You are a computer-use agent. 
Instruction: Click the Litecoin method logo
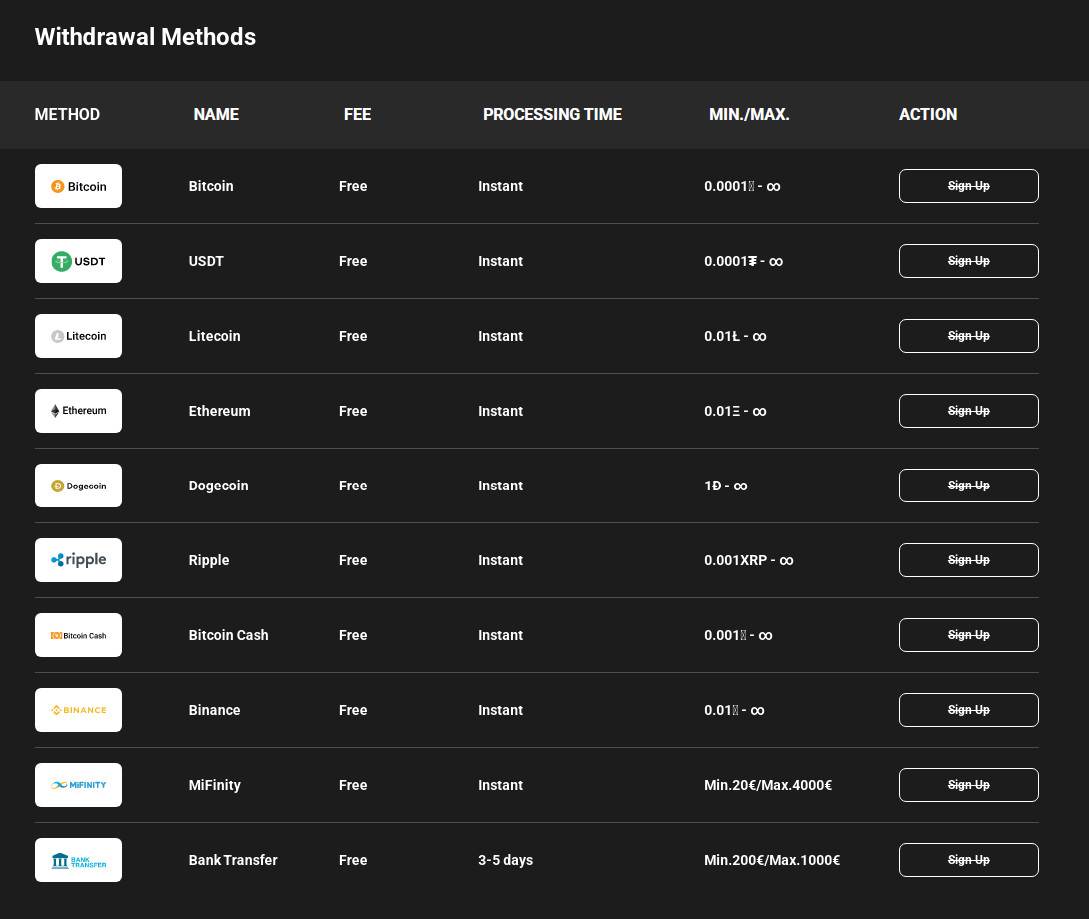coord(78,336)
